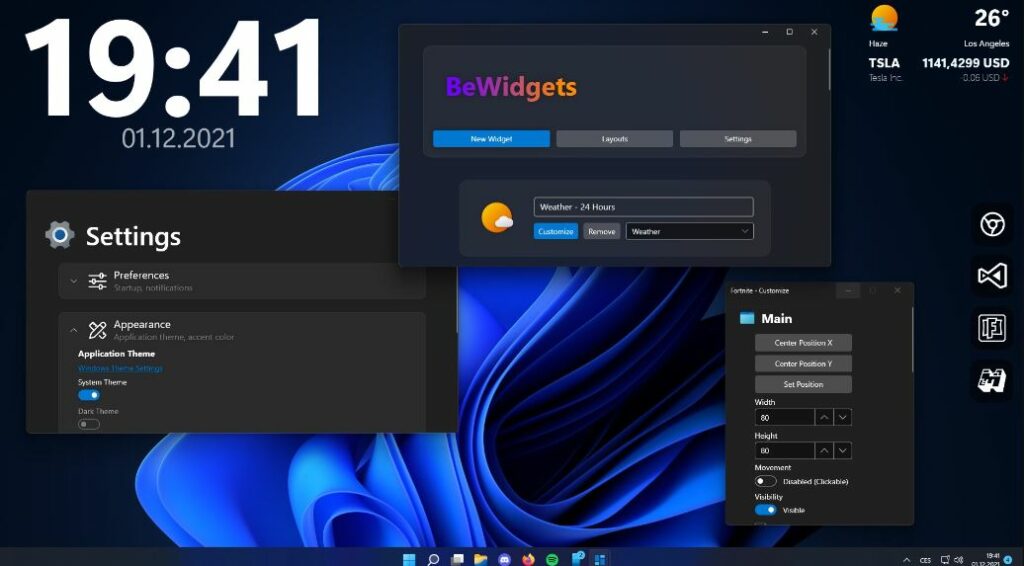This screenshot has width=1024, height=566.
Task: Turn off the Visibility toggle
Action: pos(766,510)
